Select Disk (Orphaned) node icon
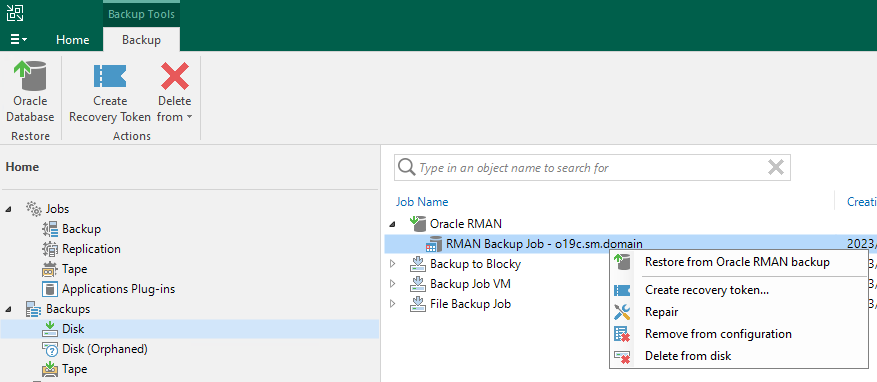 (x=50, y=350)
